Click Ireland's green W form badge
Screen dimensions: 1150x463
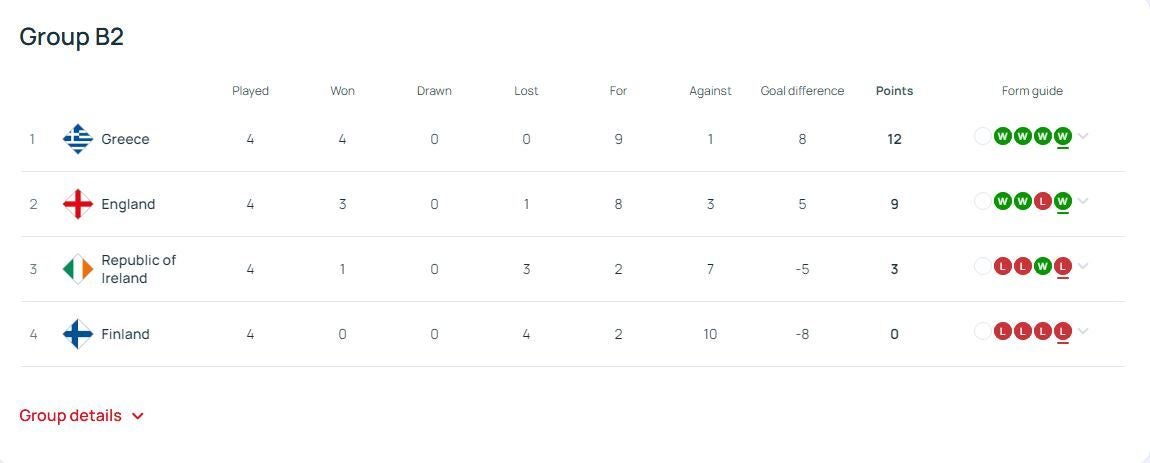1043,266
